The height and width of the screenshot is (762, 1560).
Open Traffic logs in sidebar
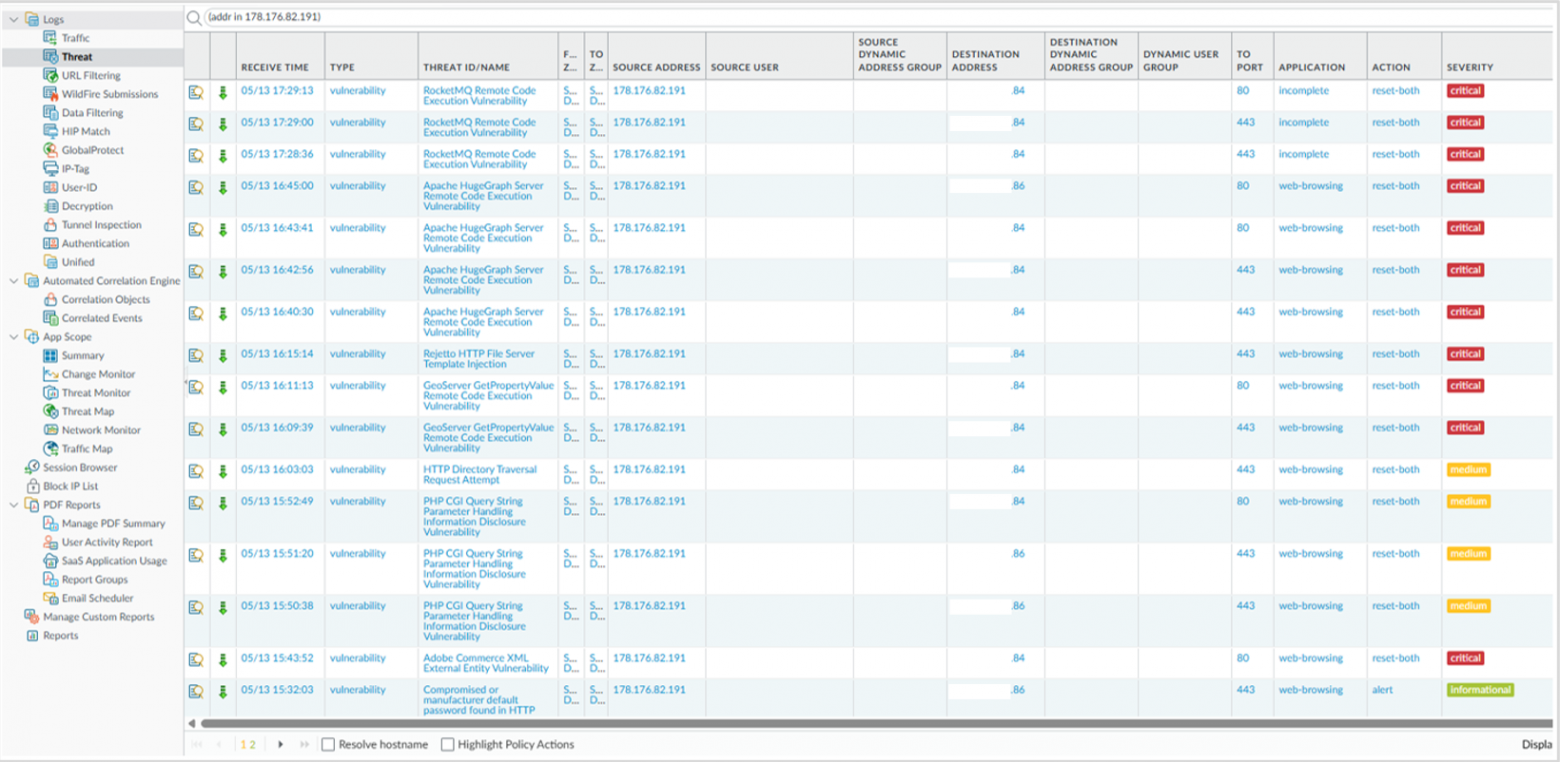click(76, 38)
